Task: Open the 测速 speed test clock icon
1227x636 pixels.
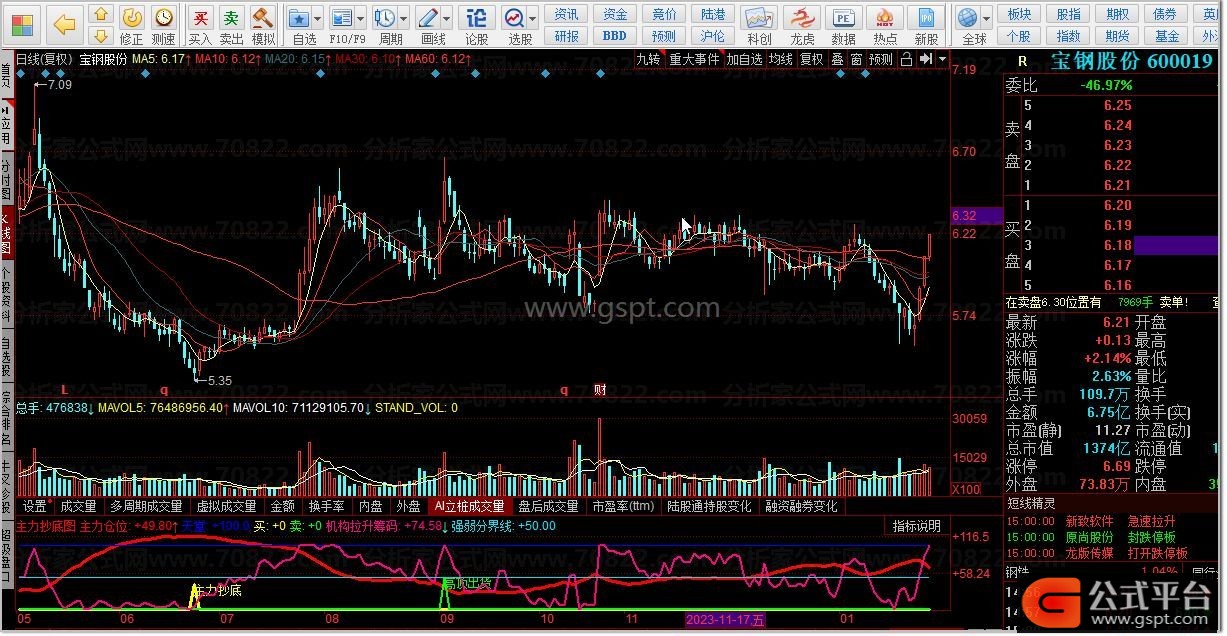Action: [x=163, y=24]
